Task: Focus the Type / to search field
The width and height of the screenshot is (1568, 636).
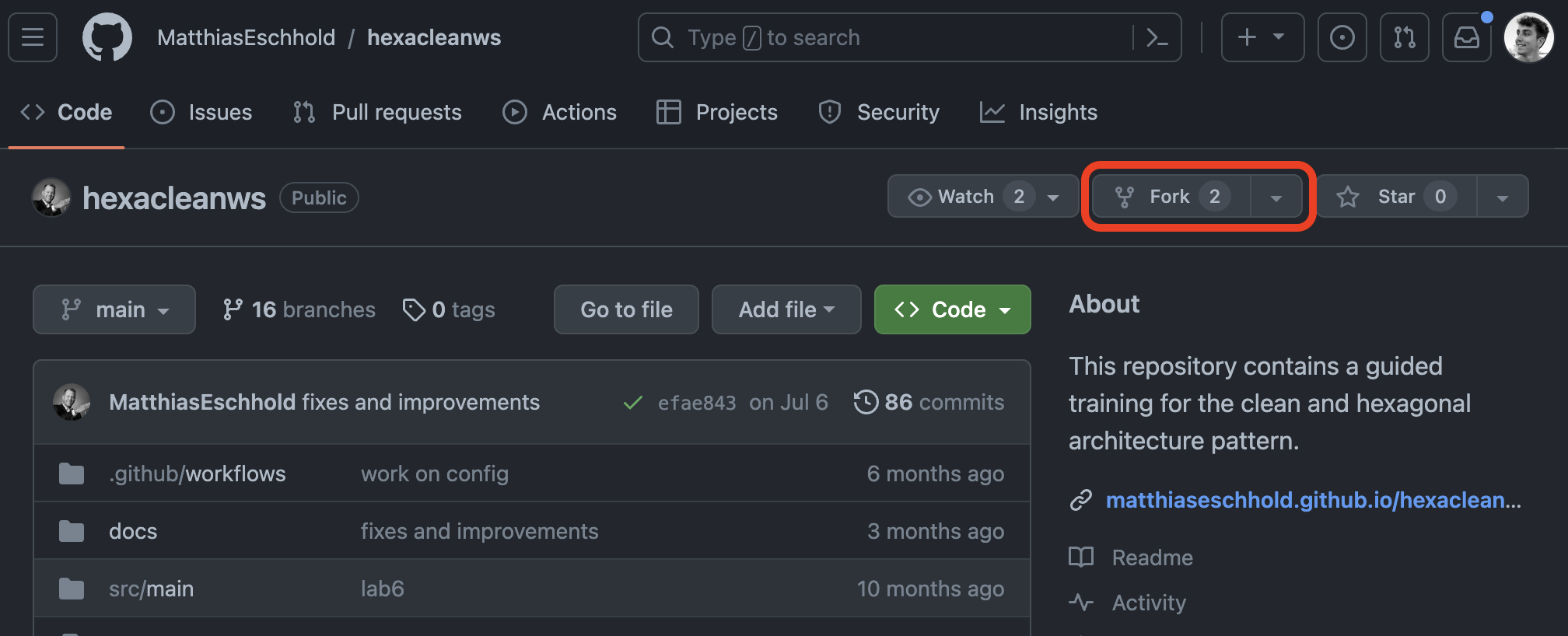Action: [x=909, y=37]
